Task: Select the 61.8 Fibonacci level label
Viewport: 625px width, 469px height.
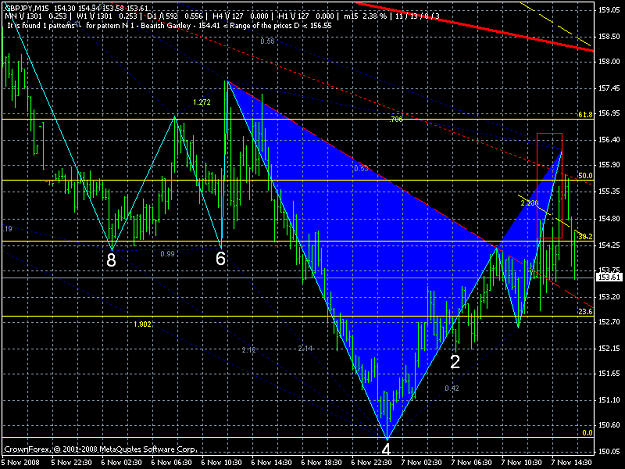Action: [x=586, y=115]
